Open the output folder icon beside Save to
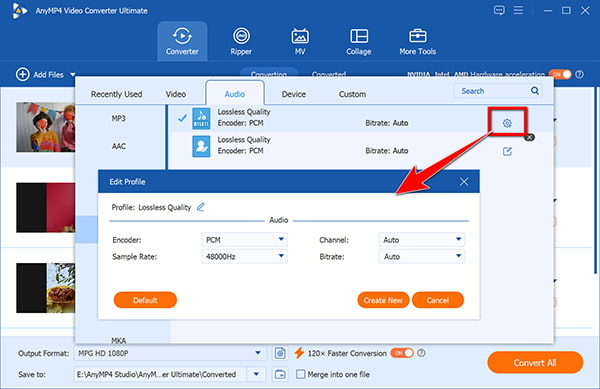This screenshot has height=389, width=600. tap(280, 374)
